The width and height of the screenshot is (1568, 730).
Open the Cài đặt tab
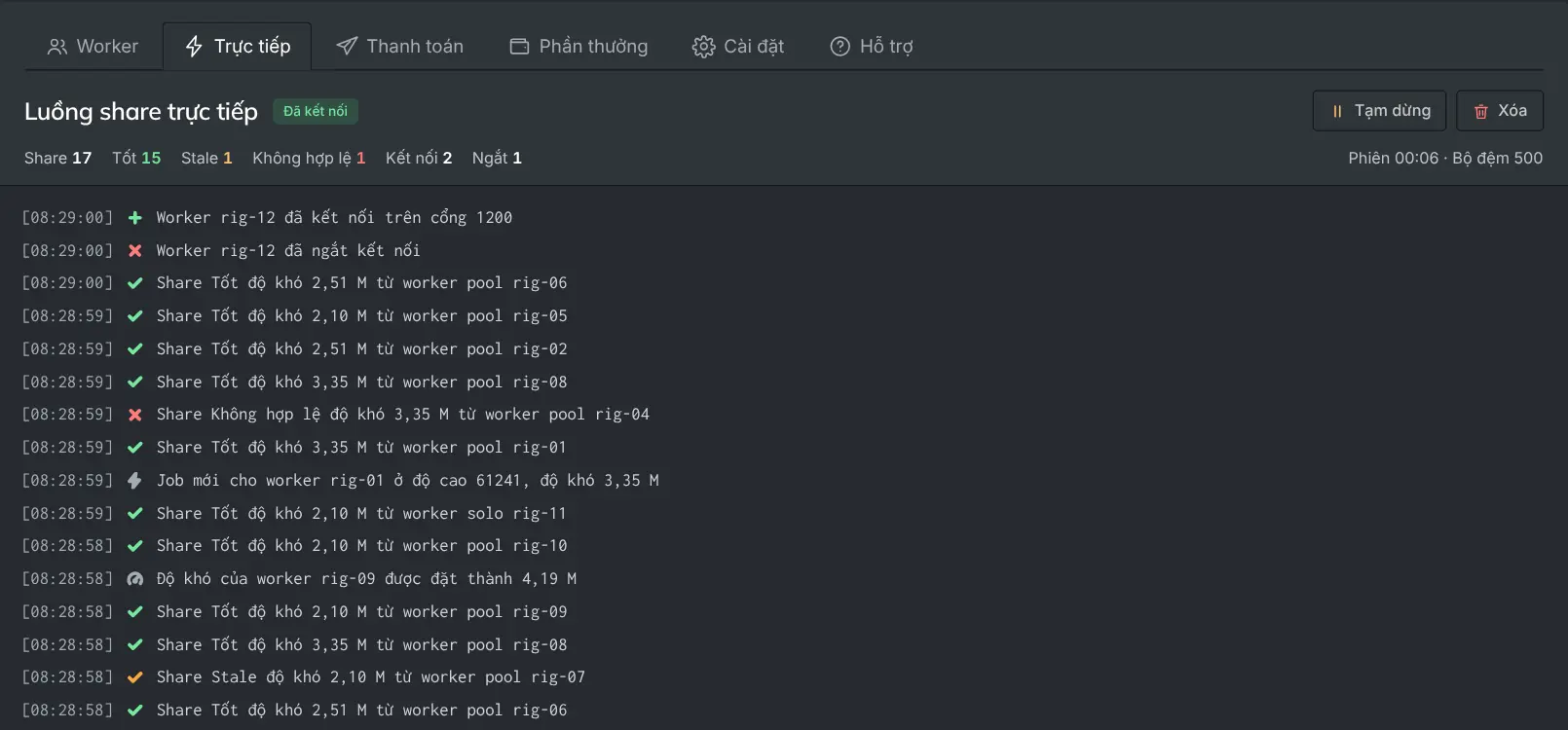click(x=738, y=47)
